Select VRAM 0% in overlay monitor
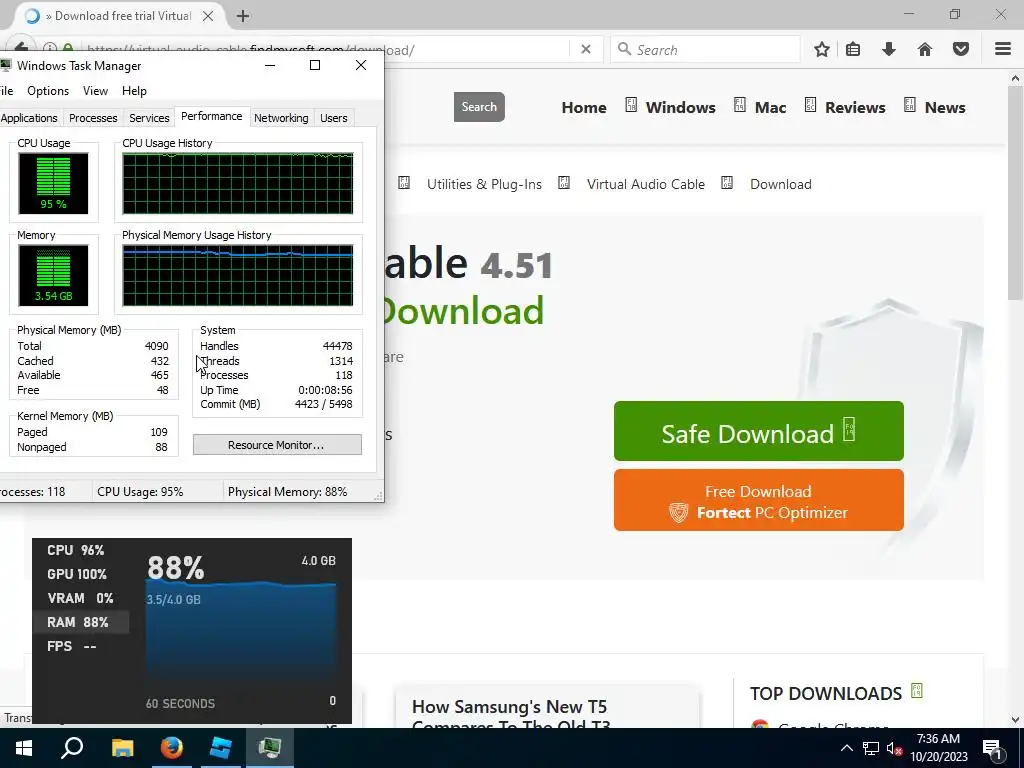Screen dimensions: 1024x768 coord(80,598)
